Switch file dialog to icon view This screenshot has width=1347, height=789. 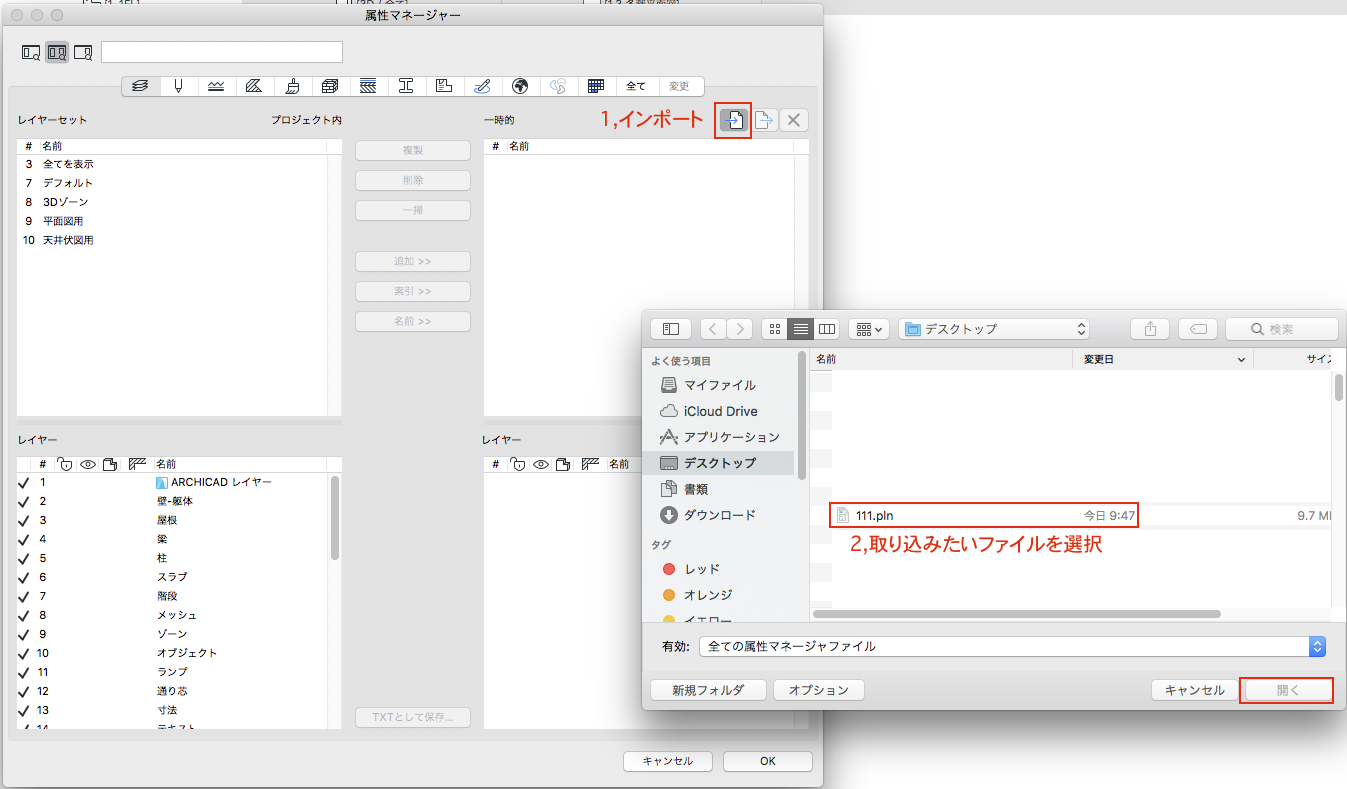775,329
